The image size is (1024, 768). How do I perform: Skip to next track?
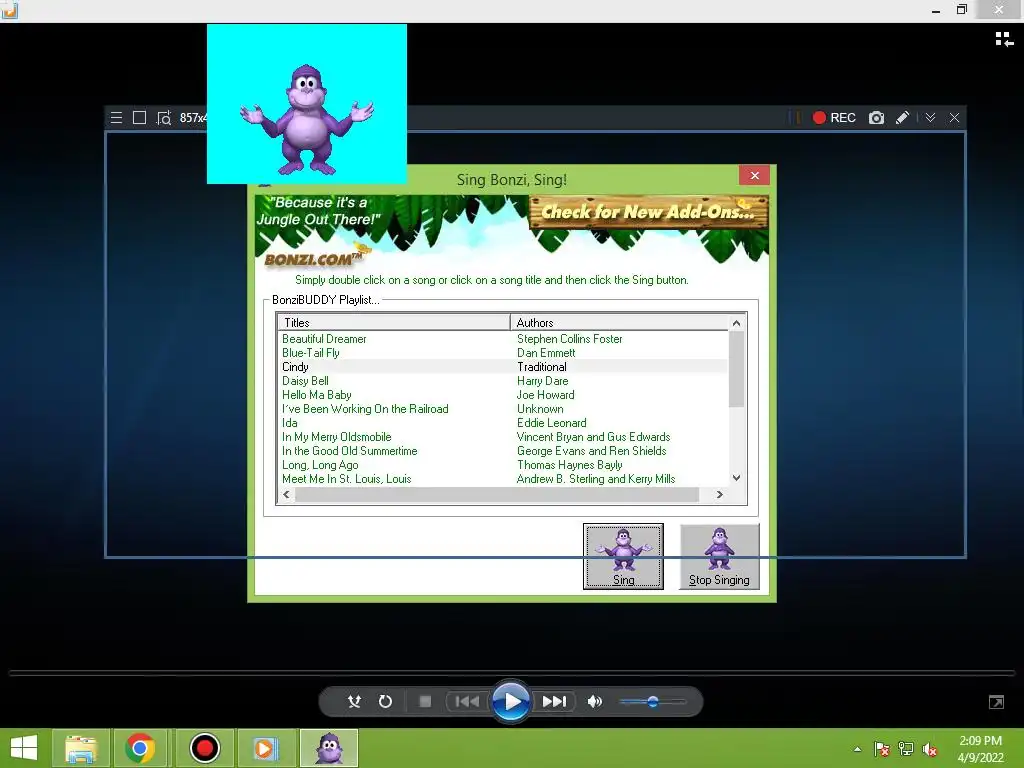[x=554, y=701]
